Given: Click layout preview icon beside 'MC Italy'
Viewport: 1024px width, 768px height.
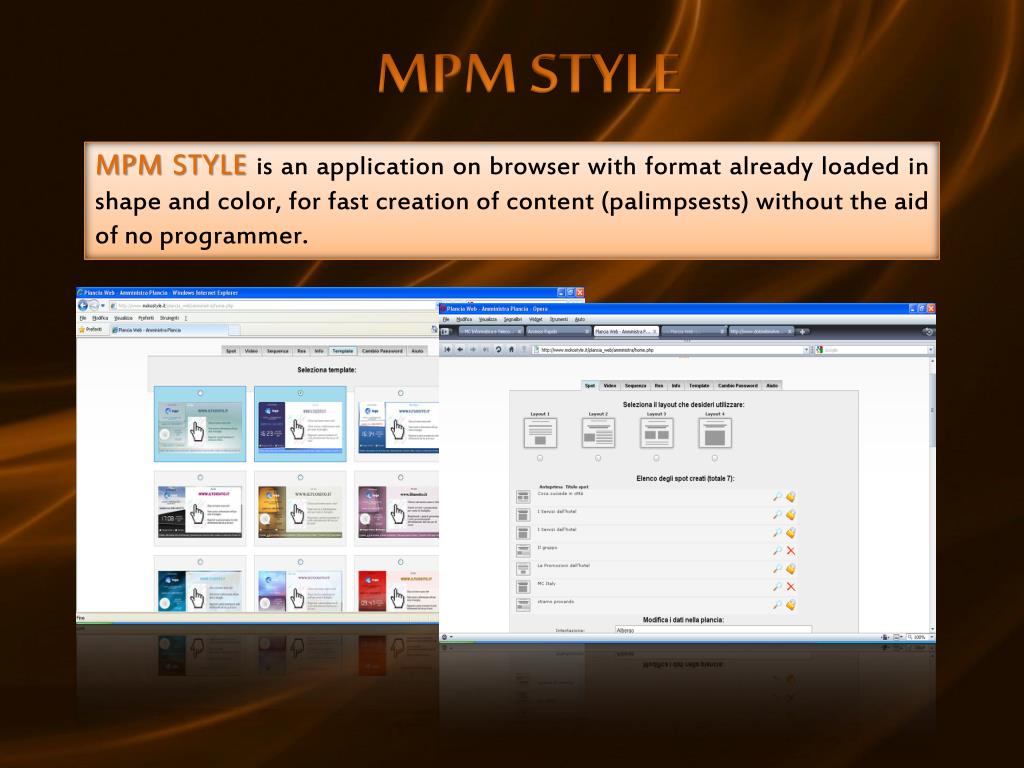Looking at the screenshot, I should click(x=523, y=587).
